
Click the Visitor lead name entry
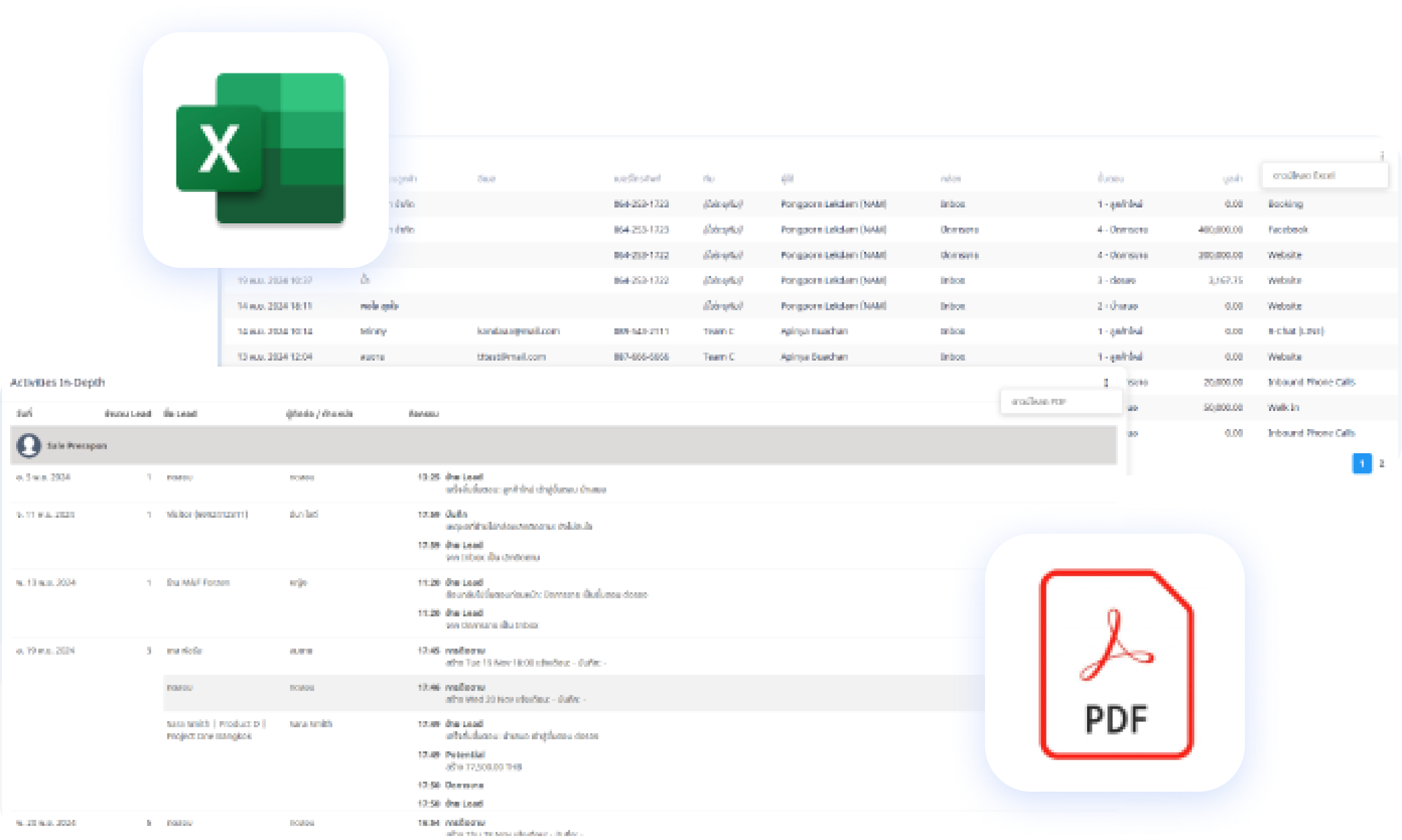point(206,515)
